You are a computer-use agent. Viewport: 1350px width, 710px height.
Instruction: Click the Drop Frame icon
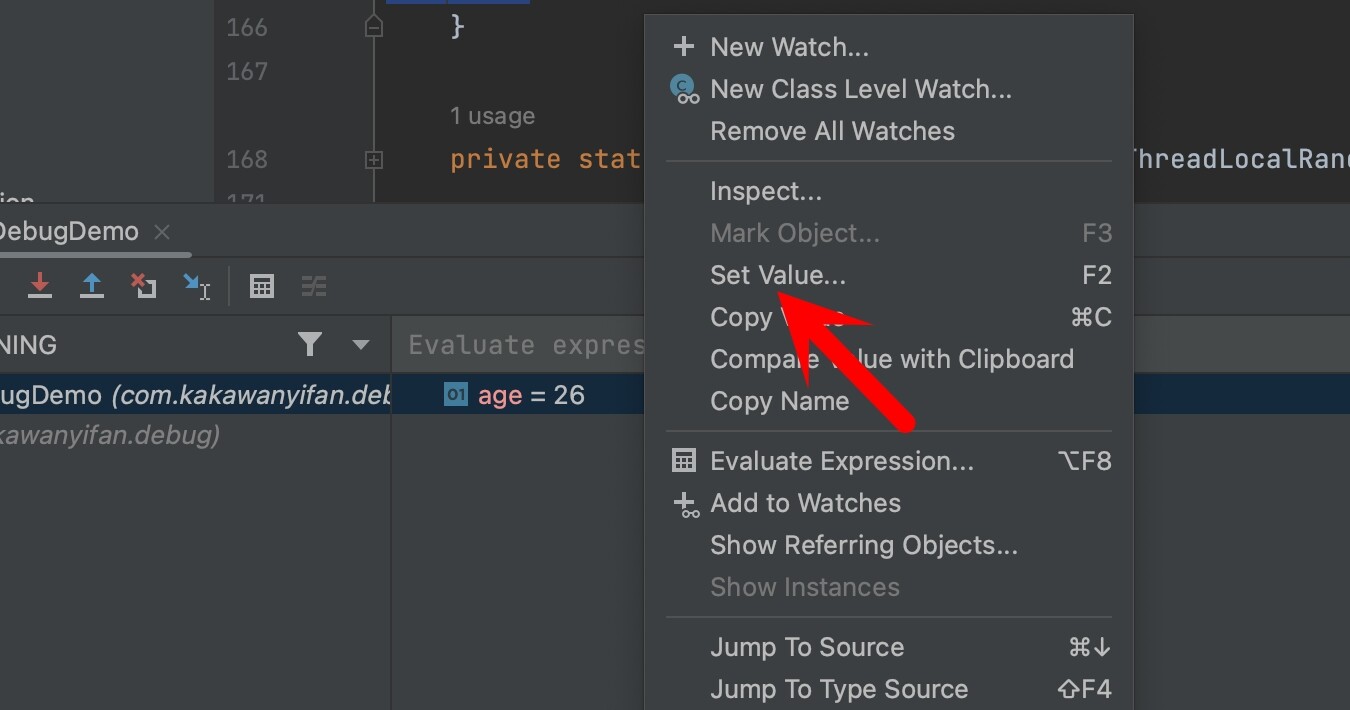[144, 286]
